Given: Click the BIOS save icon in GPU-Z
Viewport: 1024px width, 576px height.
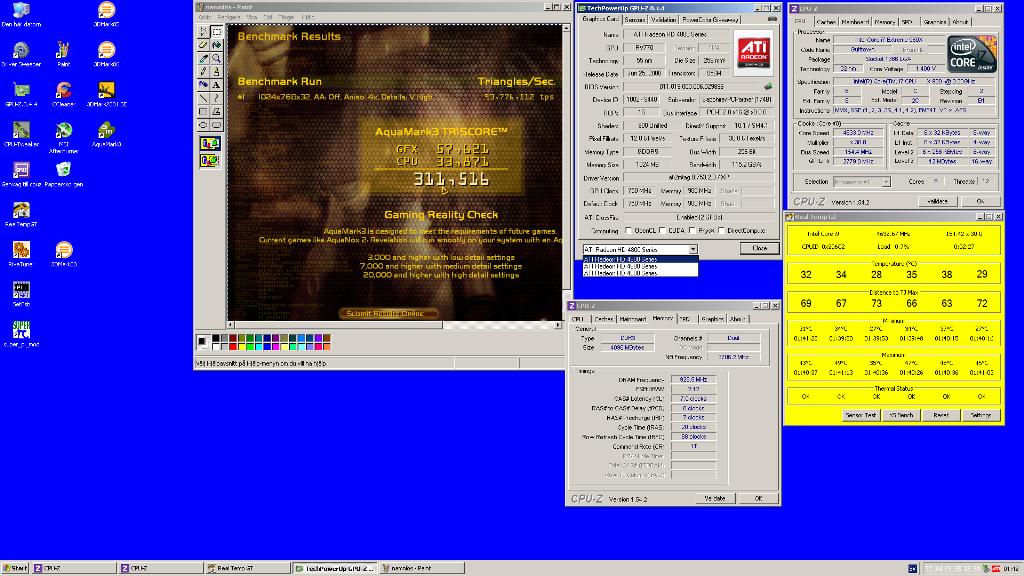Looking at the screenshot, I should 768,86.
